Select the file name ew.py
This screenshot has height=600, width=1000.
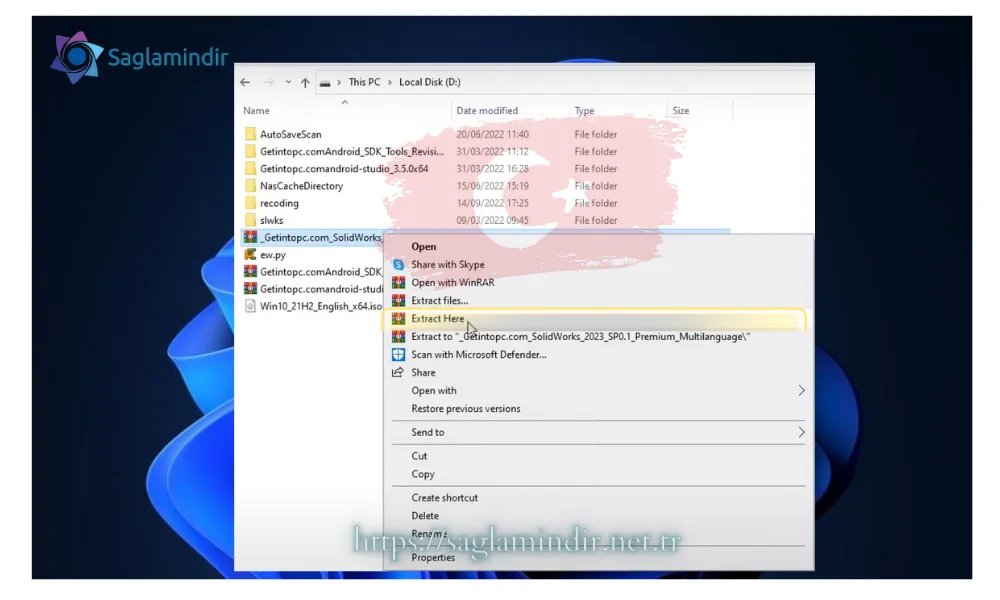[272, 255]
